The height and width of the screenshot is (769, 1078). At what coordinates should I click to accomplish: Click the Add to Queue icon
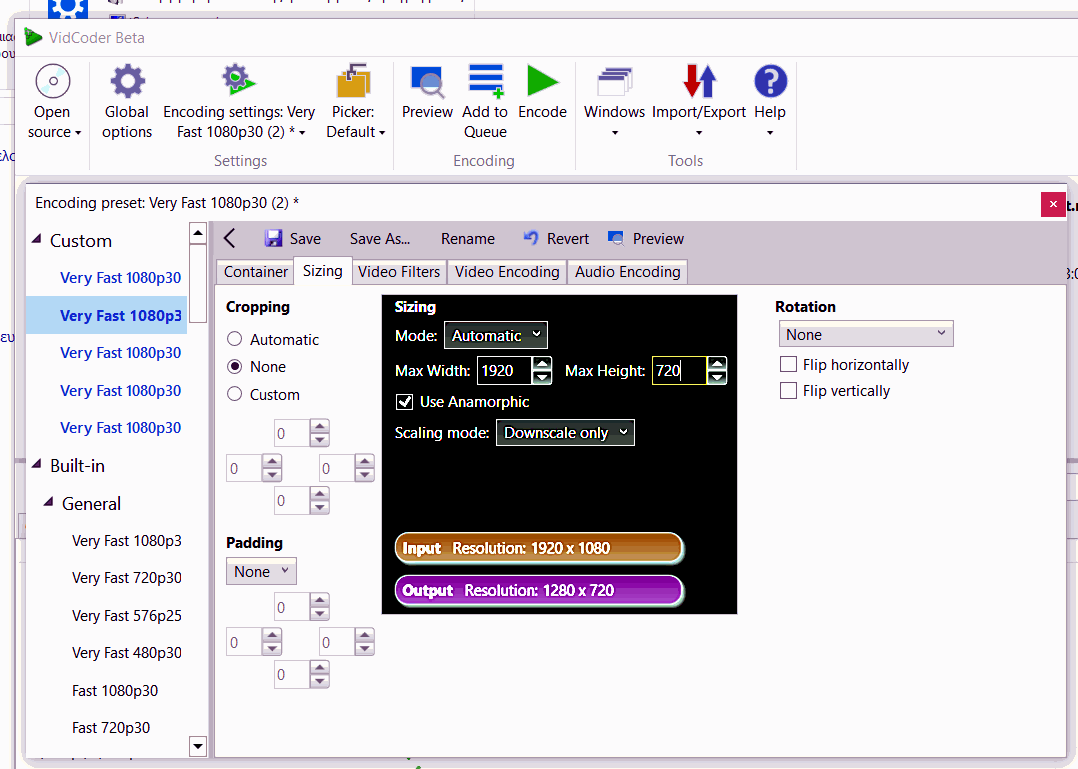click(485, 81)
